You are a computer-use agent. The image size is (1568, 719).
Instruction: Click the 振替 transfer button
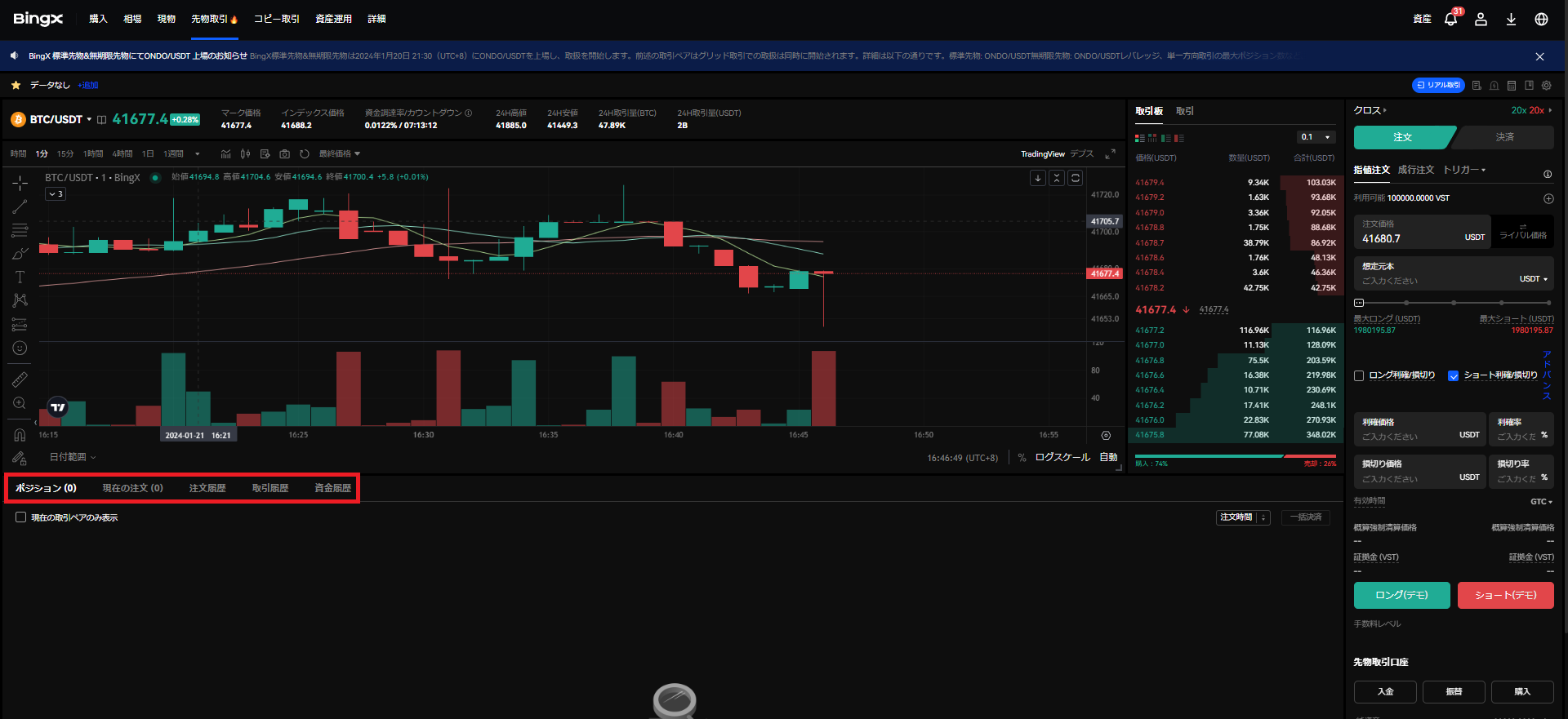(1454, 691)
